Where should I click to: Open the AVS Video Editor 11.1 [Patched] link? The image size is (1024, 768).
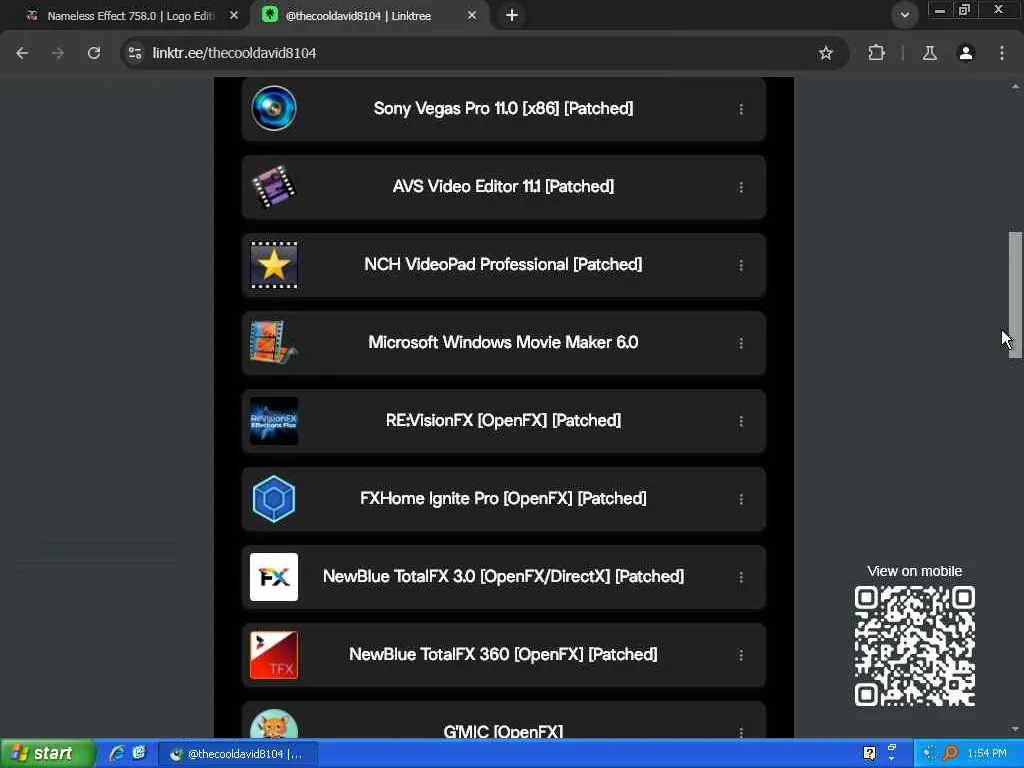(504, 187)
